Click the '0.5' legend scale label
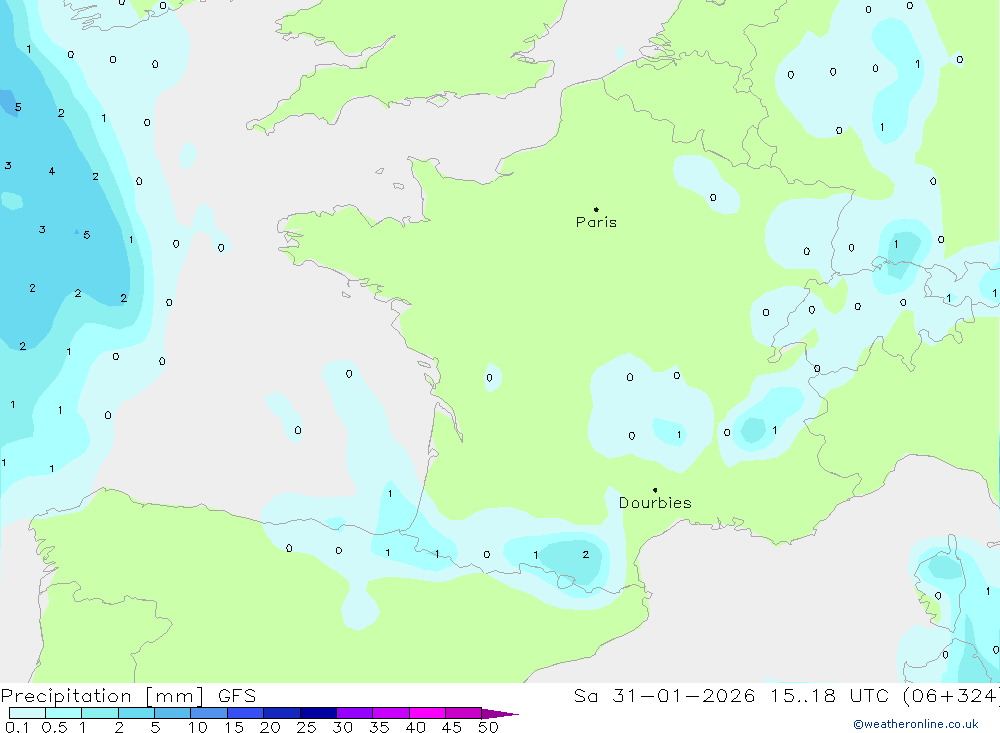Viewport: 1000px width, 733px height. [x=54, y=727]
